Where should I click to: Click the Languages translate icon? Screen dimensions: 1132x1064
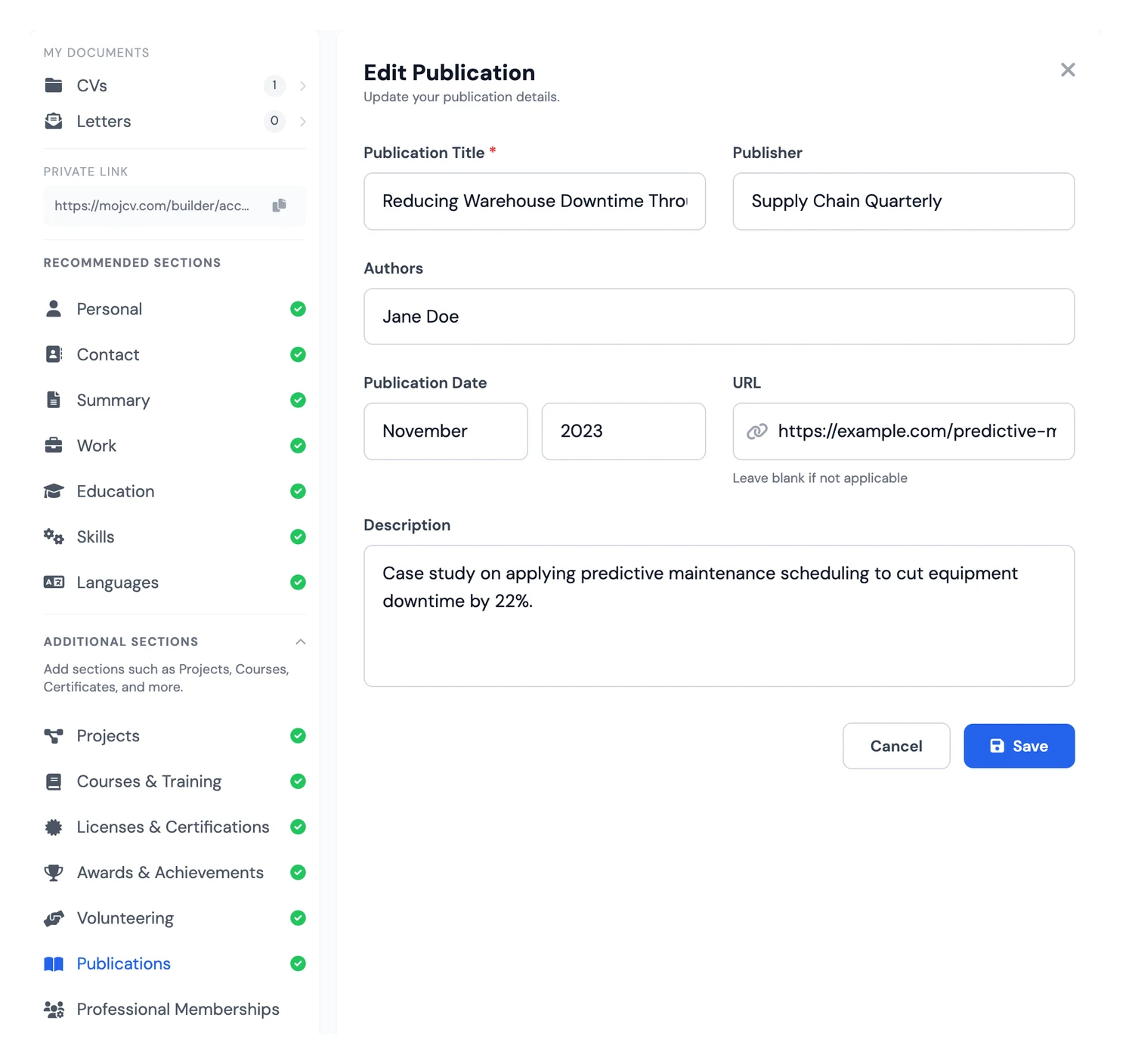54,582
